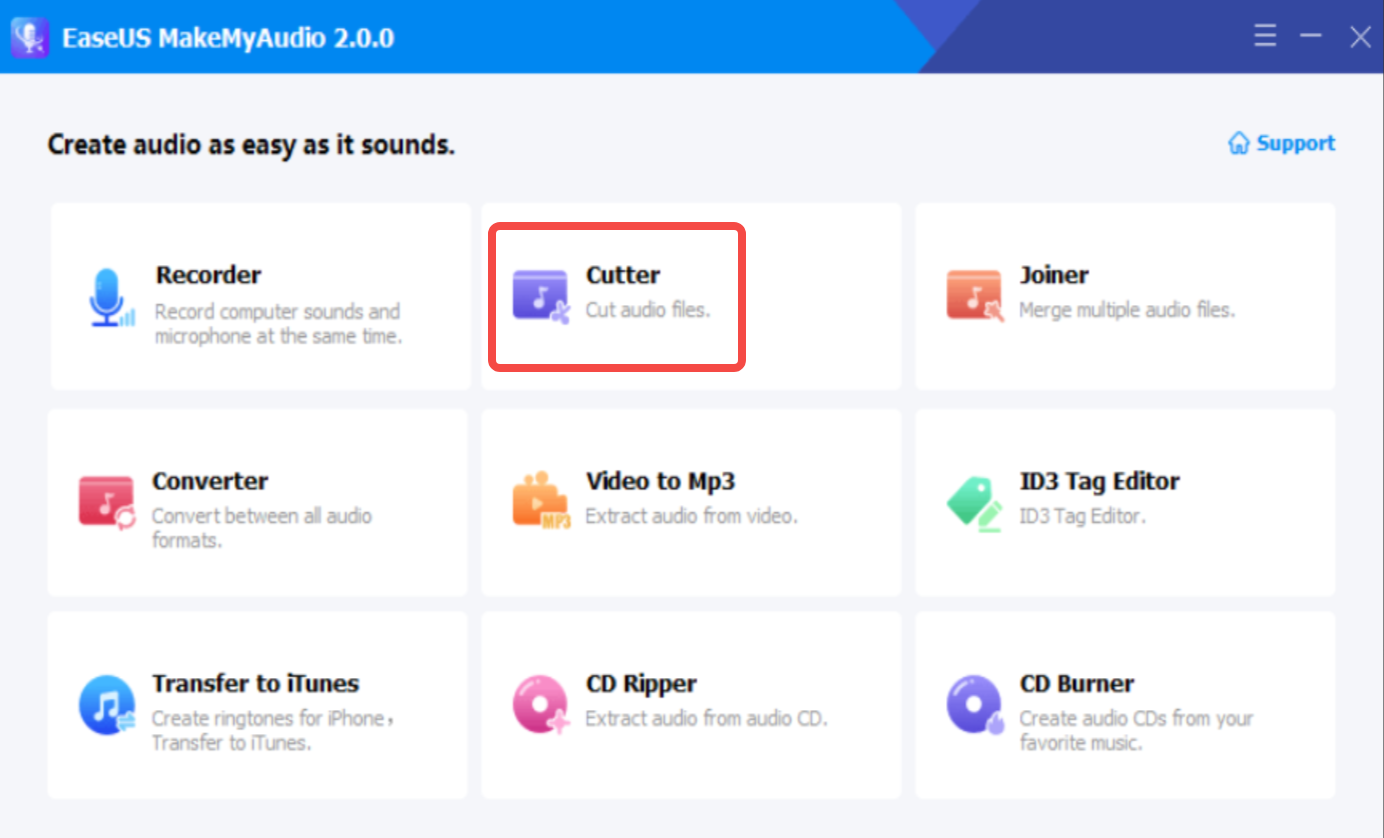Screen dimensions: 1384x838
Task: Click the "Extract audio from video" description
Action: click(692, 516)
